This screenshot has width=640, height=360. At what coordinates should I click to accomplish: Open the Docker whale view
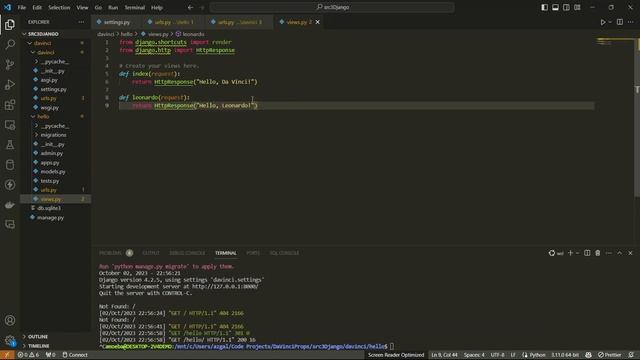tap(10, 205)
